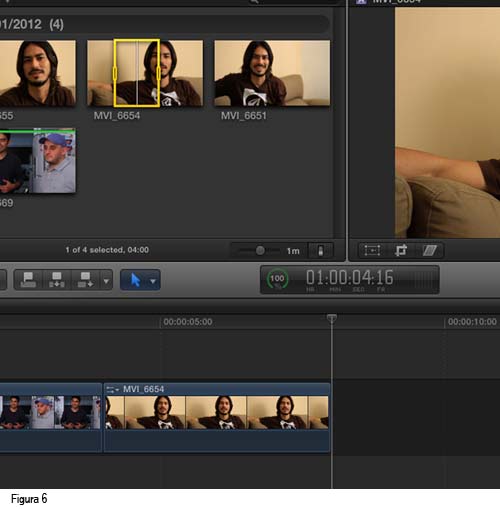The width and height of the screenshot is (500, 509).
Task: Click the Transform tool icon under viewer
Action: coord(372,250)
